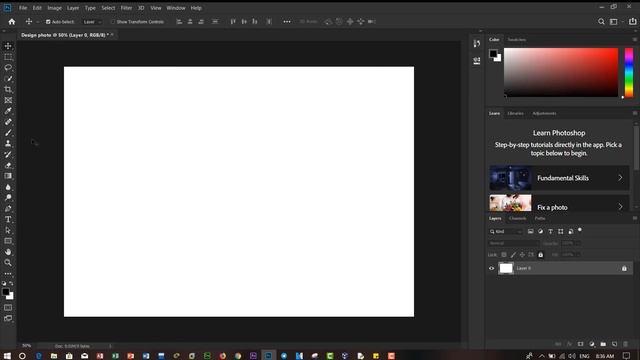Switch to the Paths tab
The image size is (640, 360).
click(x=540, y=218)
